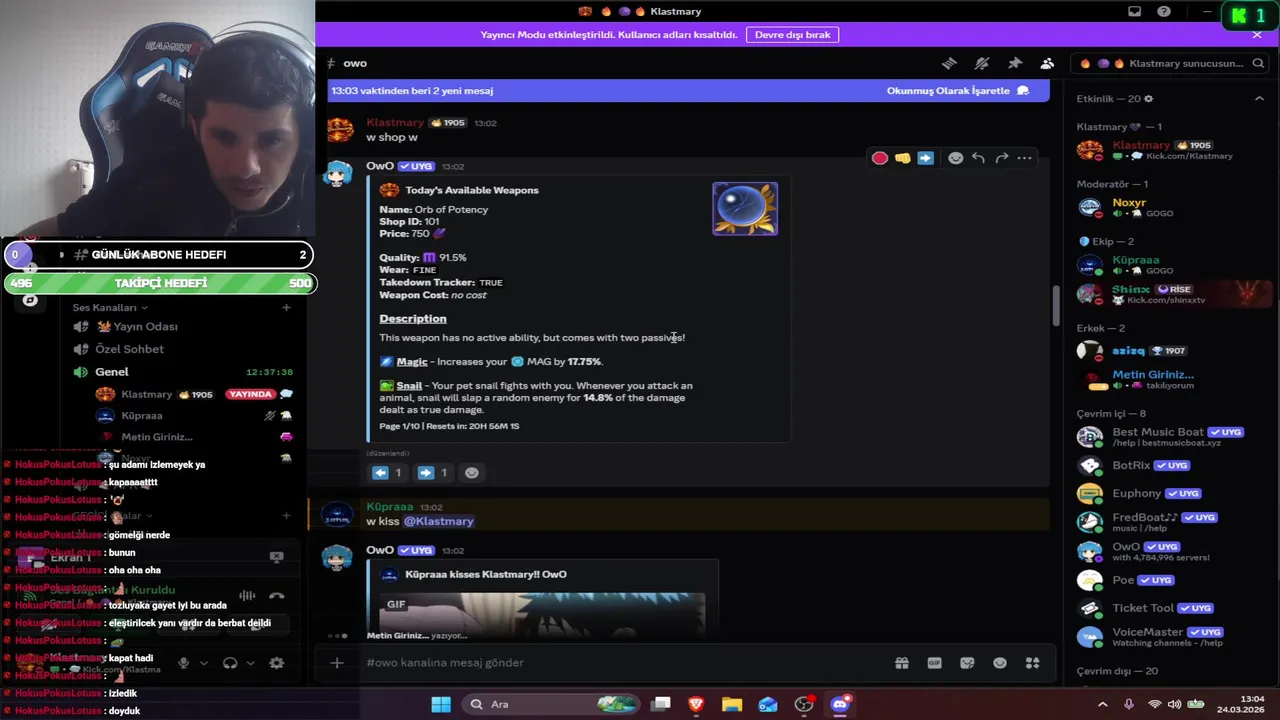This screenshot has height=720, width=1280.
Task: Collapse the Ses Kanalları category
Action: coord(110,308)
